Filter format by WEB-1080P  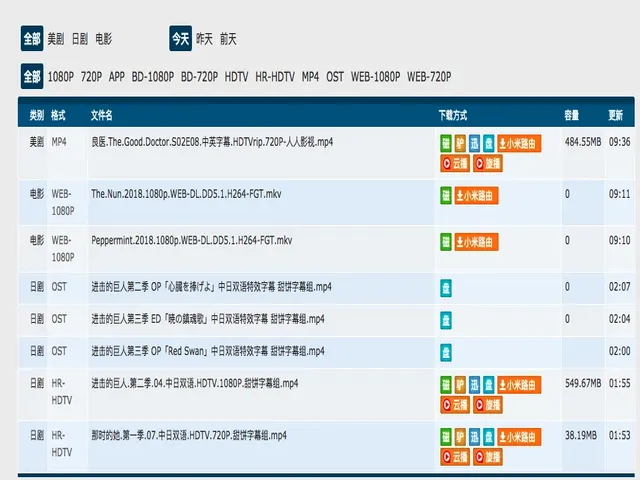click(x=376, y=77)
